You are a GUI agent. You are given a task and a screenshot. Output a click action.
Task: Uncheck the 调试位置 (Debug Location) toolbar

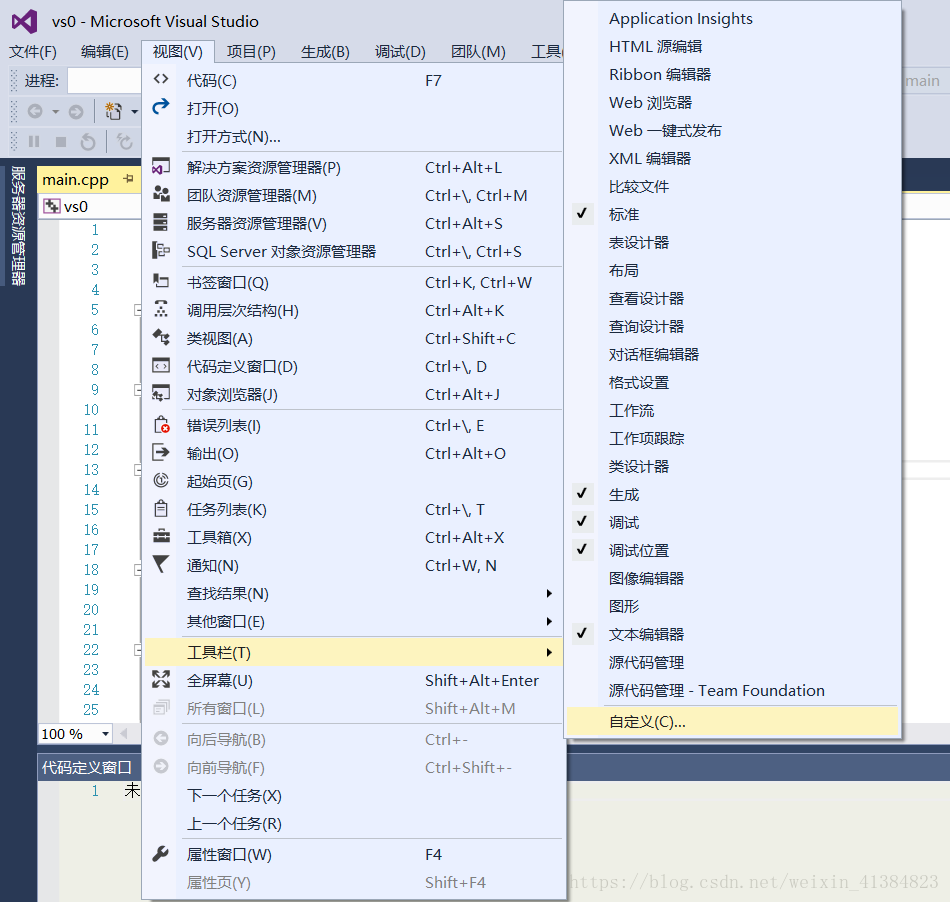(582, 549)
